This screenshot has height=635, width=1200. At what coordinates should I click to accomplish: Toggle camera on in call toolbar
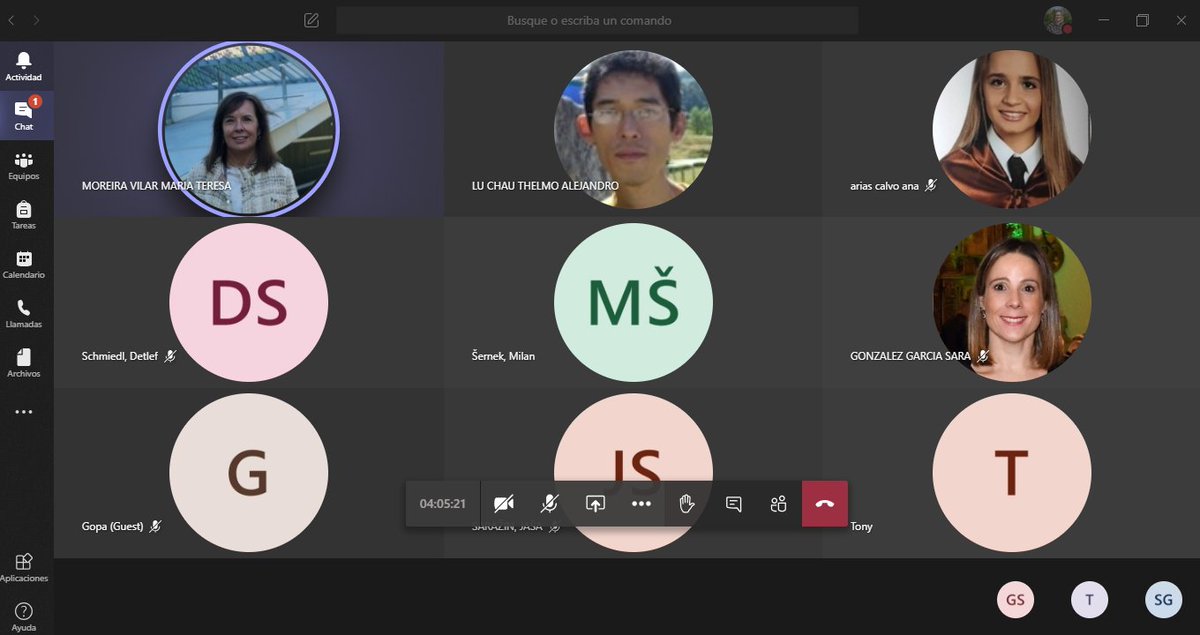pos(504,504)
